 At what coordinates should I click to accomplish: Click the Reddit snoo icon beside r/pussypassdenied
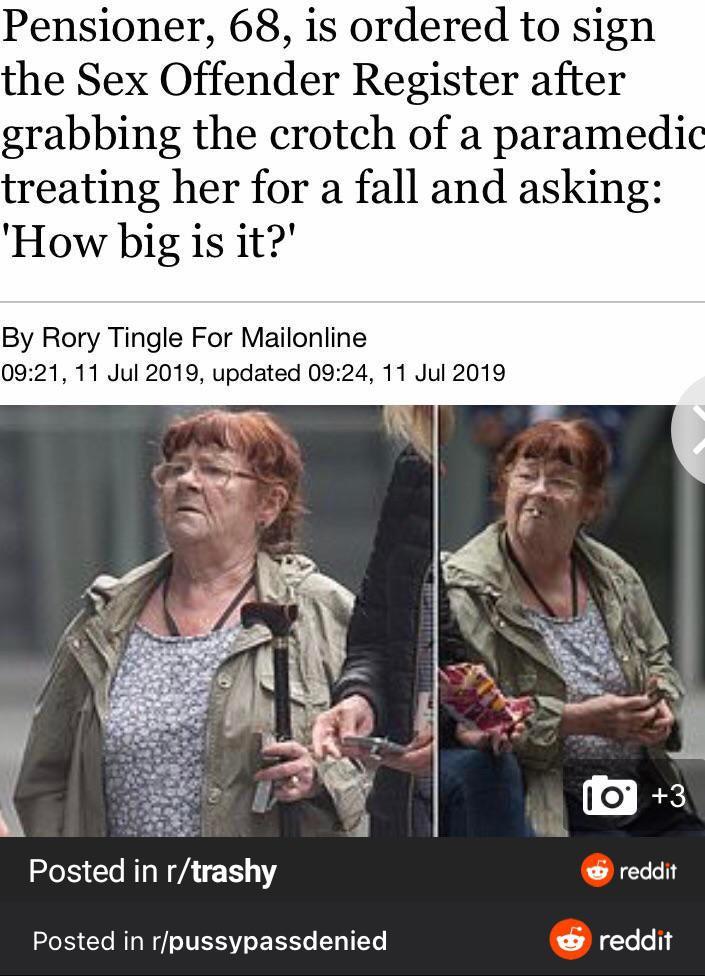(570, 939)
